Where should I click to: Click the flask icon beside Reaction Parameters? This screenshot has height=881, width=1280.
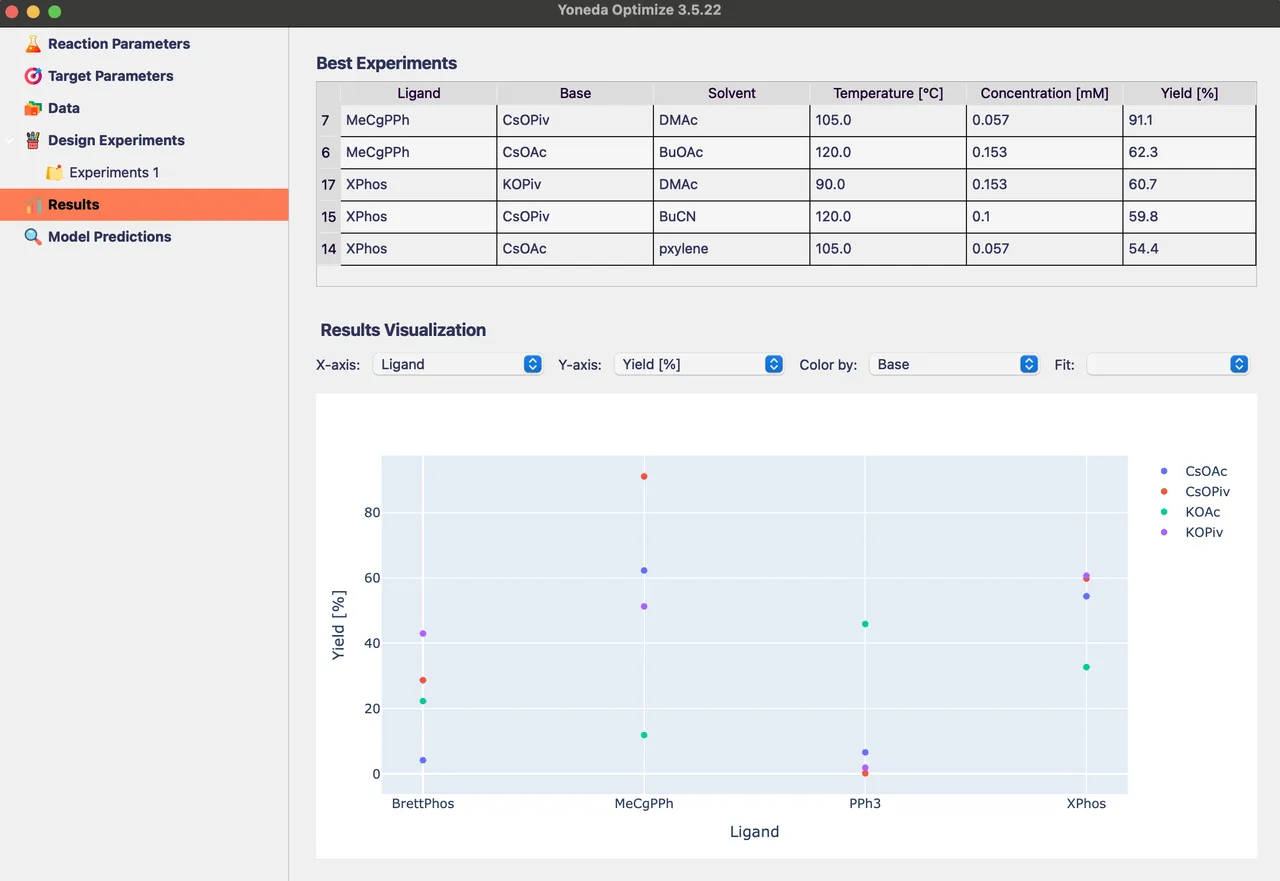click(x=33, y=44)
